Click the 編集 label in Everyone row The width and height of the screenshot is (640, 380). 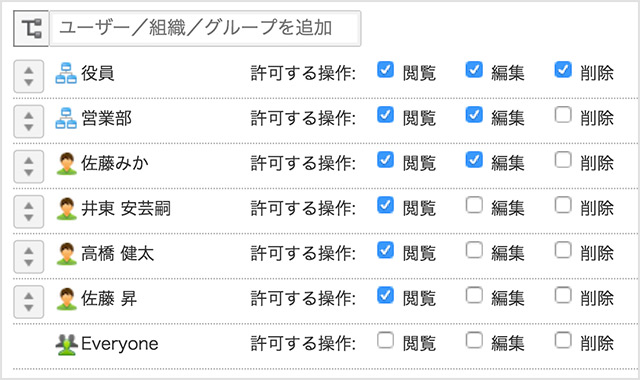(x=508, y=344)
